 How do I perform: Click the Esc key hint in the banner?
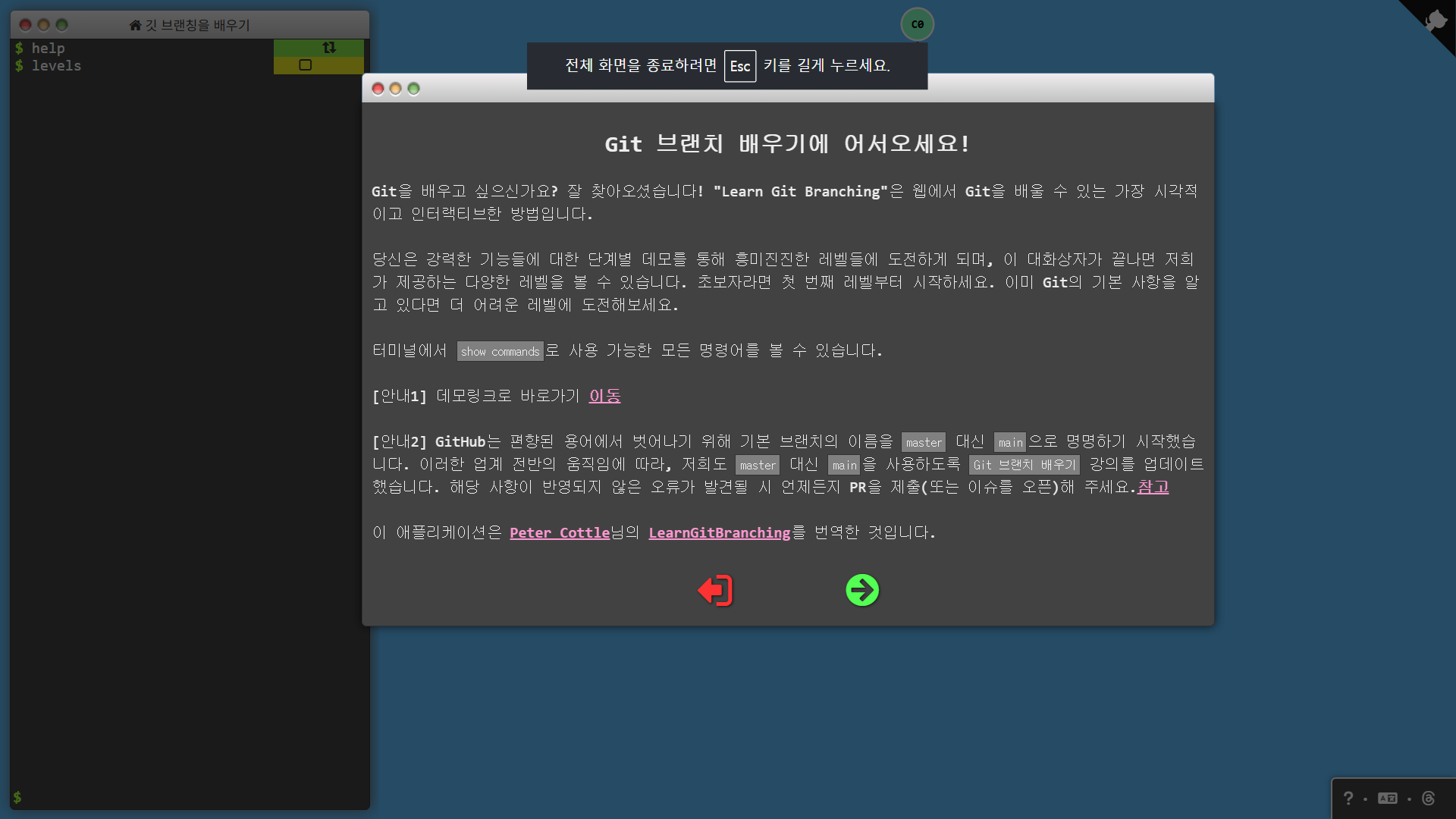739,66
